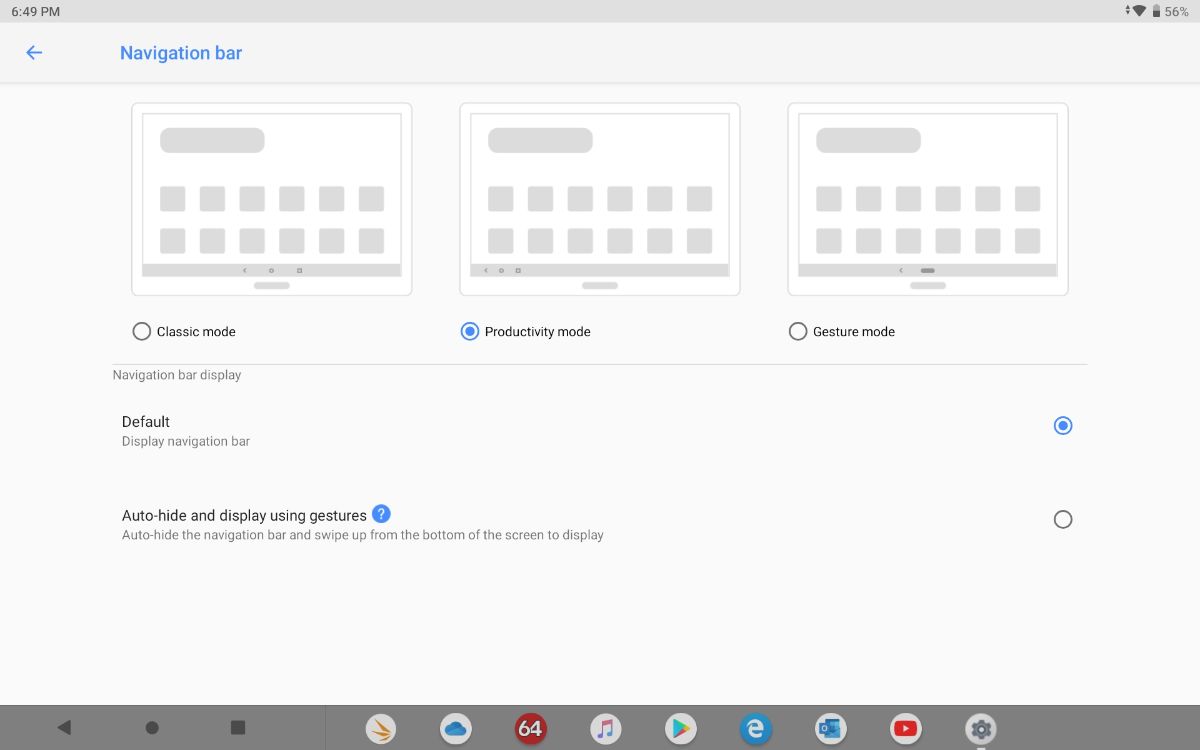Image resolution: width=1200 pixels, height=750 pixels.
Task: Launch Microsoft Edge browser from taskbar
Action: click(755, 728)
